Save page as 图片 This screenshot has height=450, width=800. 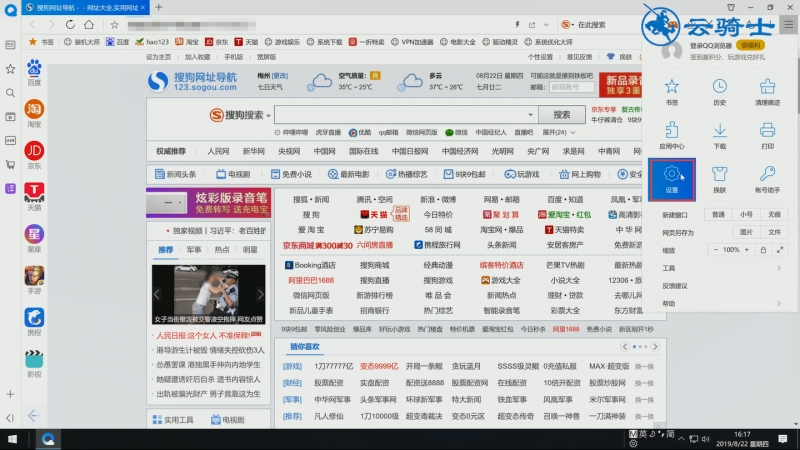pos(746,232)
